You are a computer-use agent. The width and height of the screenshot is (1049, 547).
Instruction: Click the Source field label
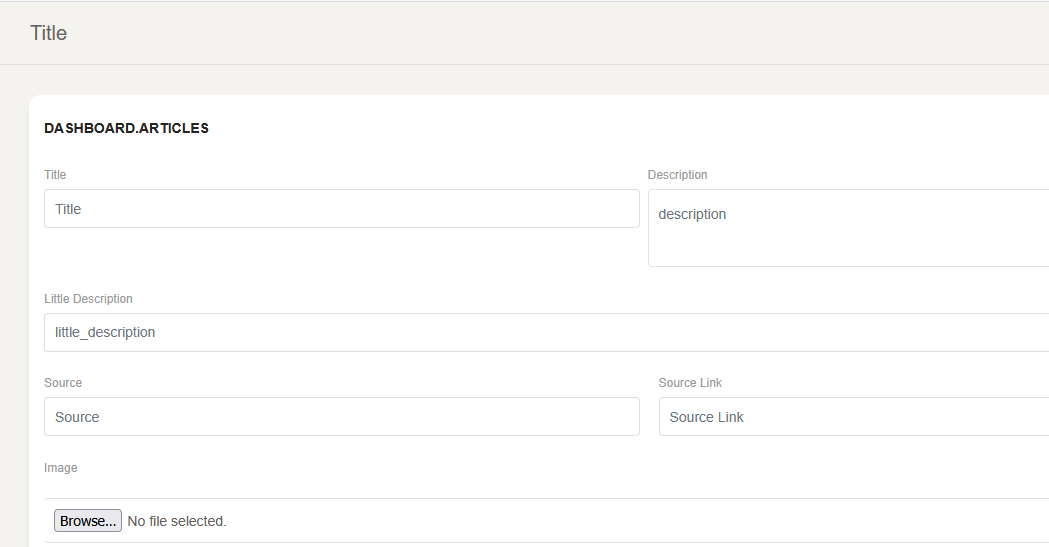(63, 383)
